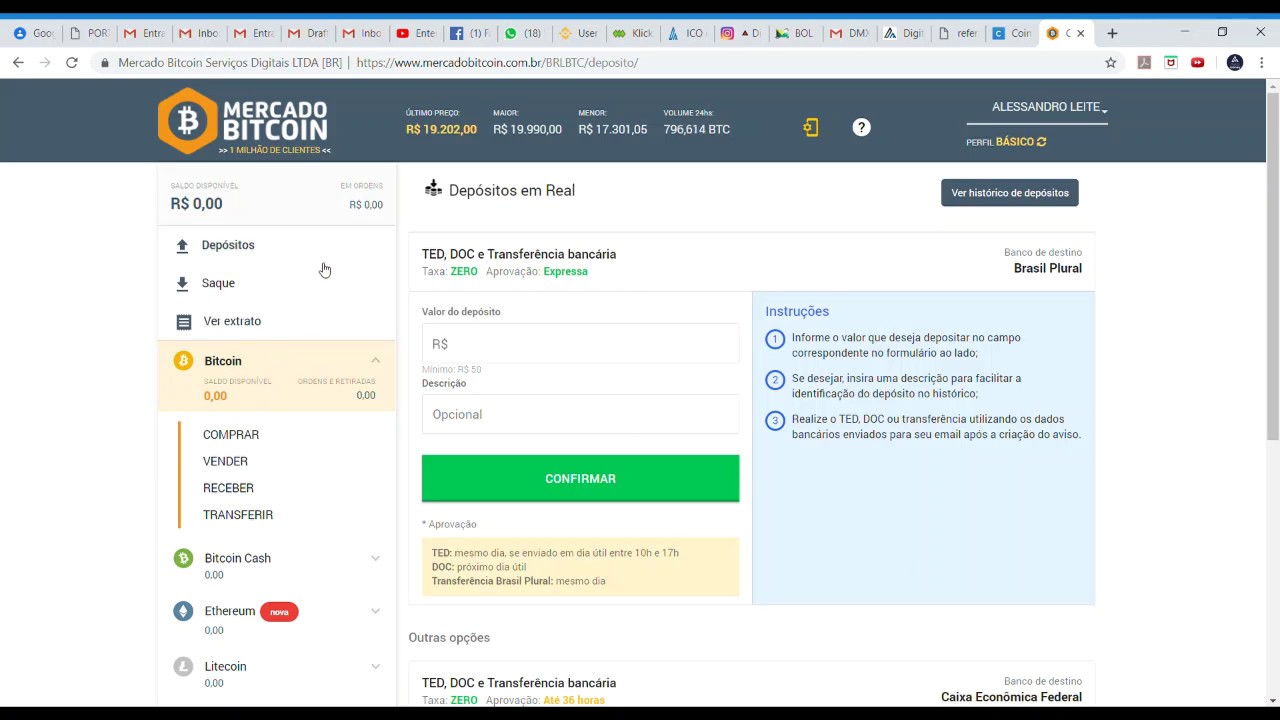Collapse the Bitcoin section chevron
The image size is (1280, 720).
pos(375,361)
